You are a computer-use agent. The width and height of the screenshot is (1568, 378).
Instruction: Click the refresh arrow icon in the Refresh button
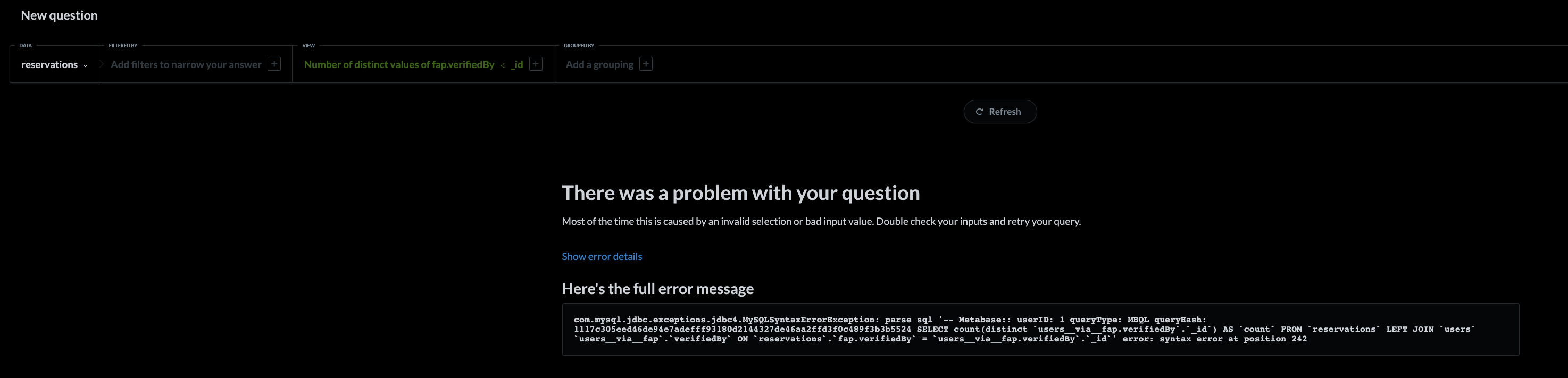tap(979, 112)
